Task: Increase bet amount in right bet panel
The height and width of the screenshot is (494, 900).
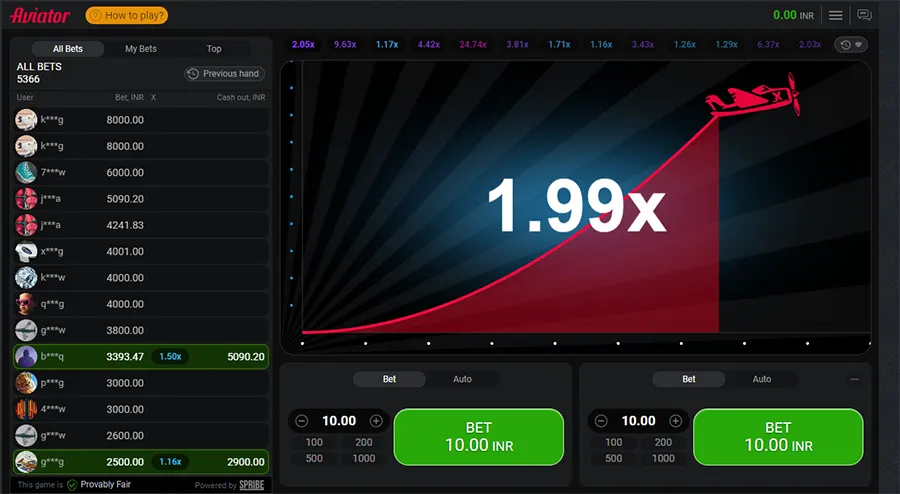Action: tap(676, 421)
